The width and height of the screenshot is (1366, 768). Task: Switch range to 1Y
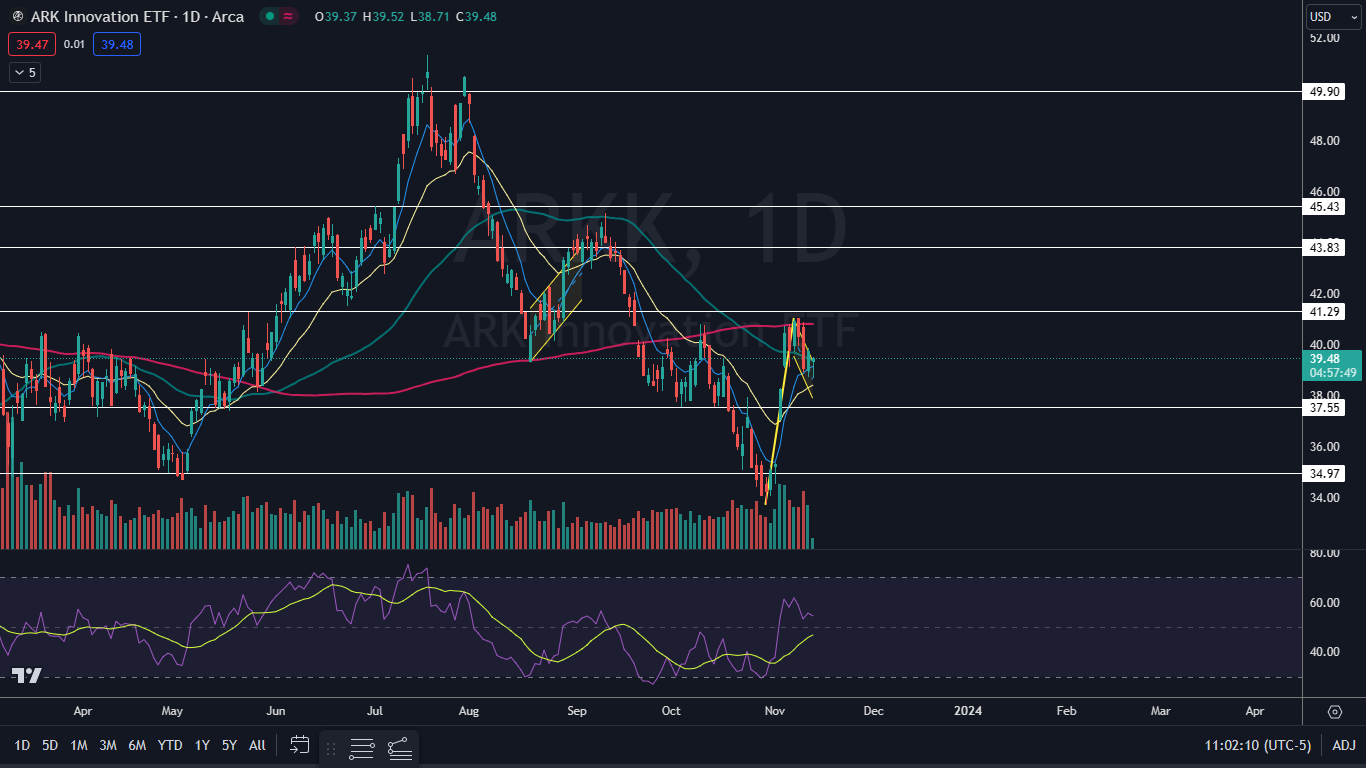202,745
